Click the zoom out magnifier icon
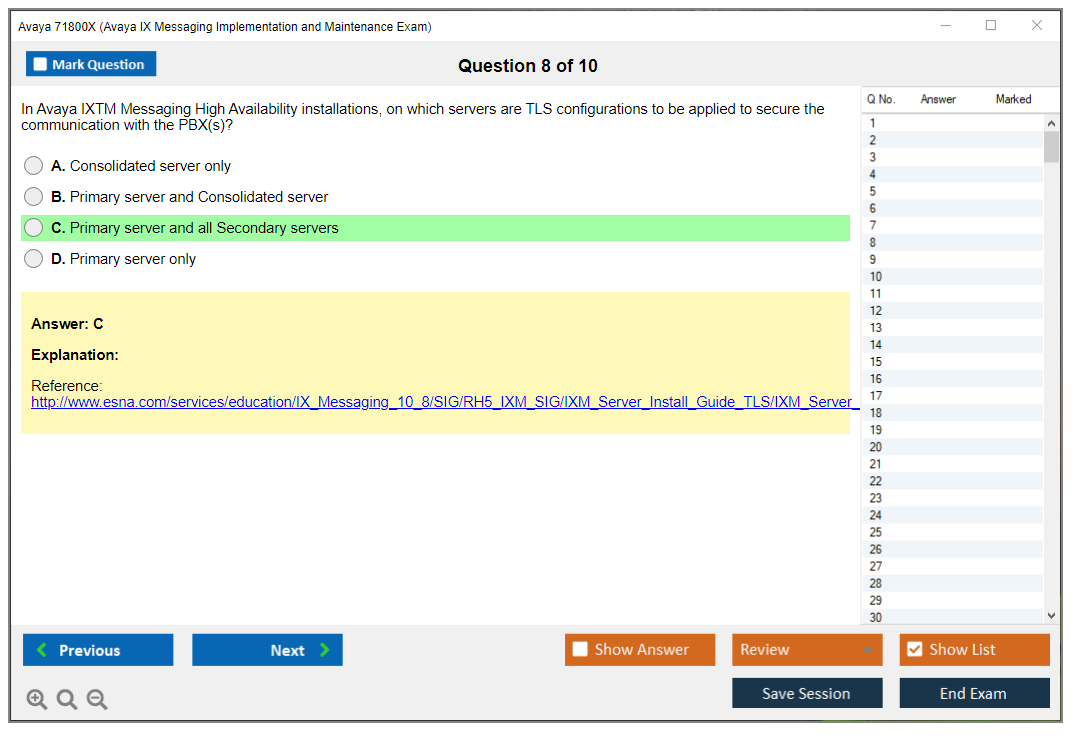The width and height of the screenshot is (1075, 735). click(97, 700)
